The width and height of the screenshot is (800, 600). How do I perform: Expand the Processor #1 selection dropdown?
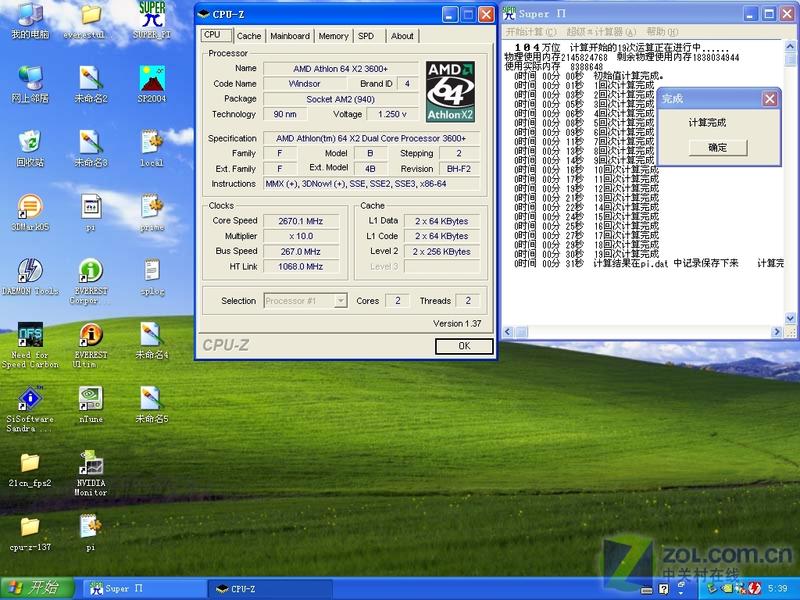point(340,301)
